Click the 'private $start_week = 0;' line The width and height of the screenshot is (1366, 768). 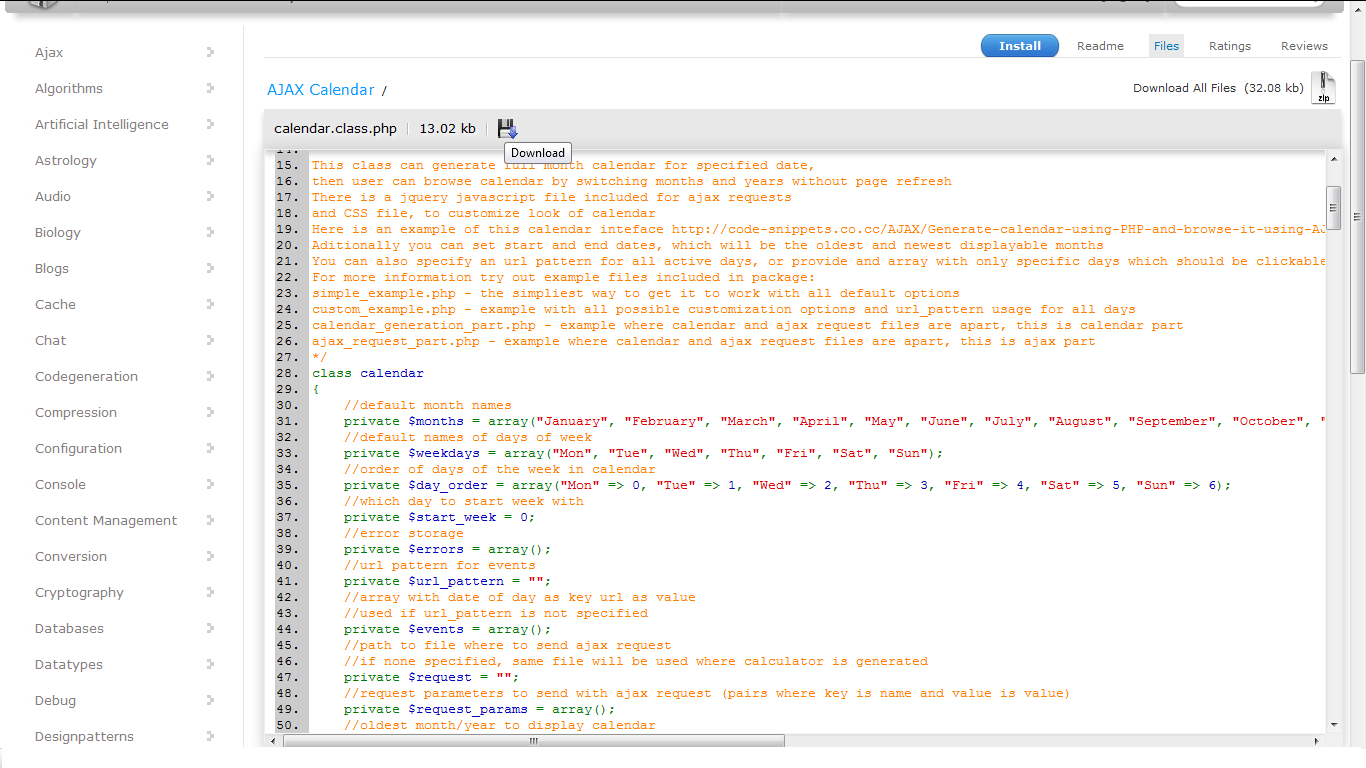click(439, 517)
